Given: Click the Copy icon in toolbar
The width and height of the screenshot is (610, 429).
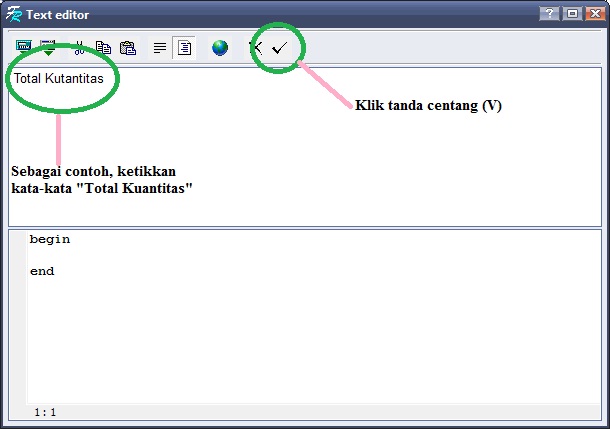Looking at the screenshot, I should coord(103,48).
